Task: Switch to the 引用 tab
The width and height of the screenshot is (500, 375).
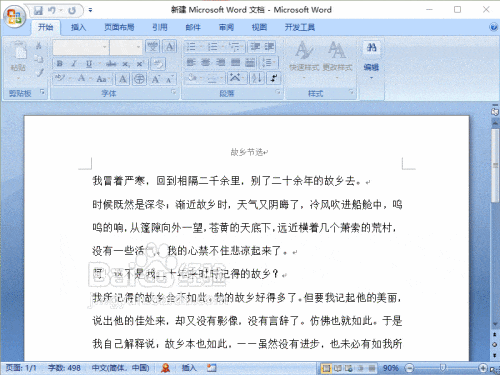Action: [x=160, y=27]
